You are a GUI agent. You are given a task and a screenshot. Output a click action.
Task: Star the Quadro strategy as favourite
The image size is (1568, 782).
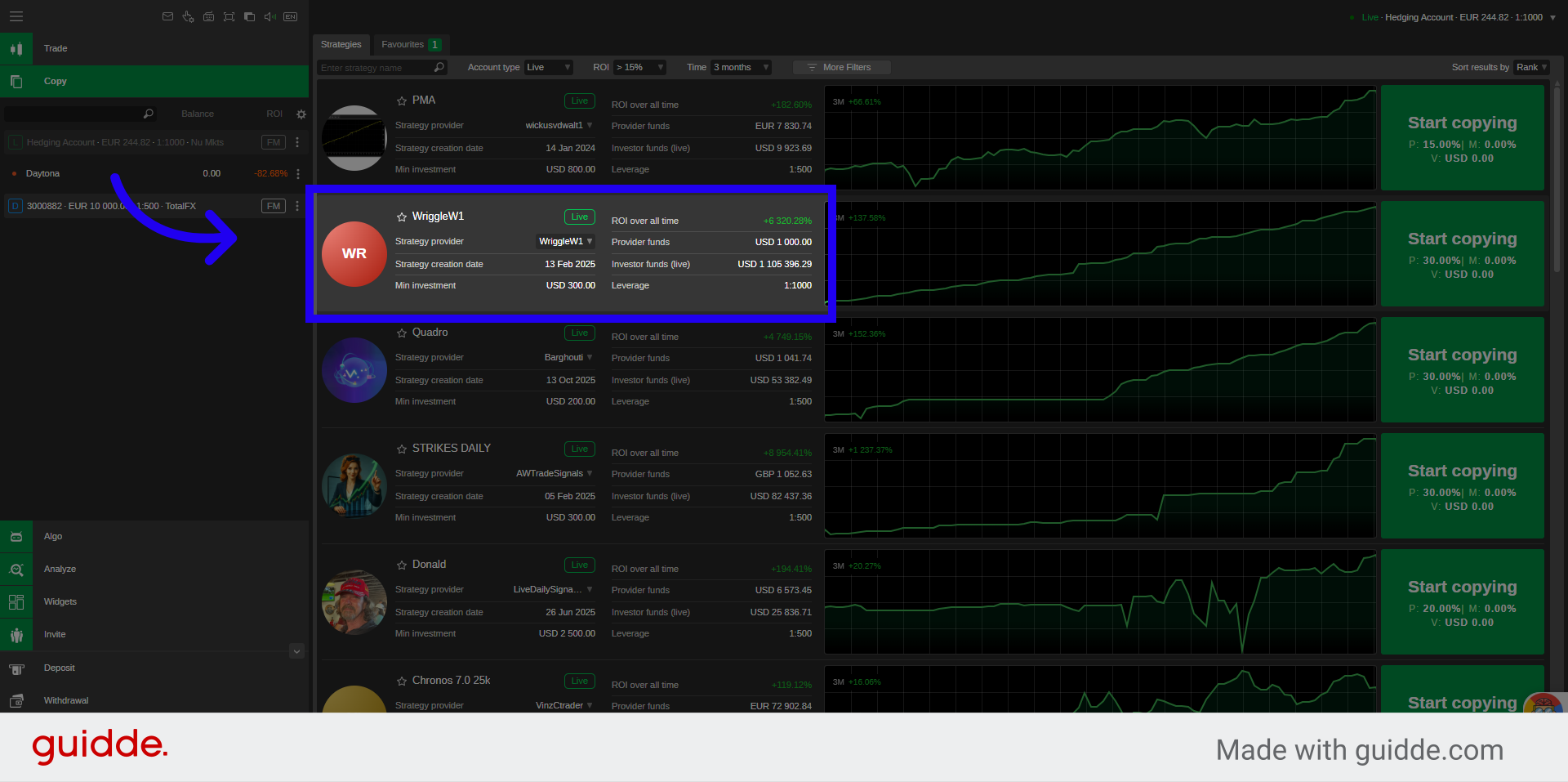[x=402, y=333]
